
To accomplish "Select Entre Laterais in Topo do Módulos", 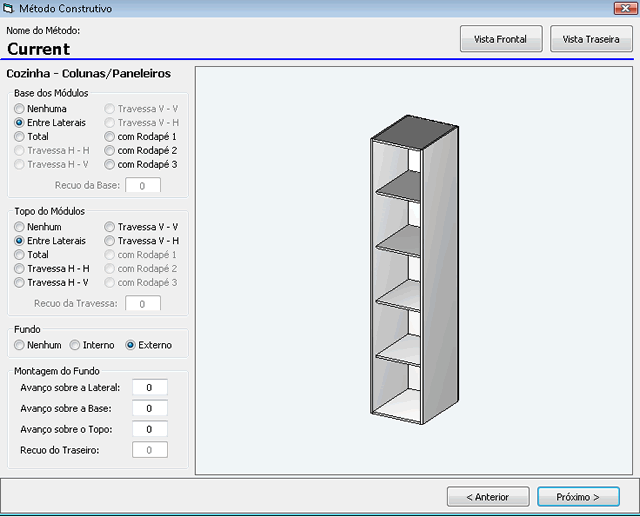I will click(x=50, y=241).
